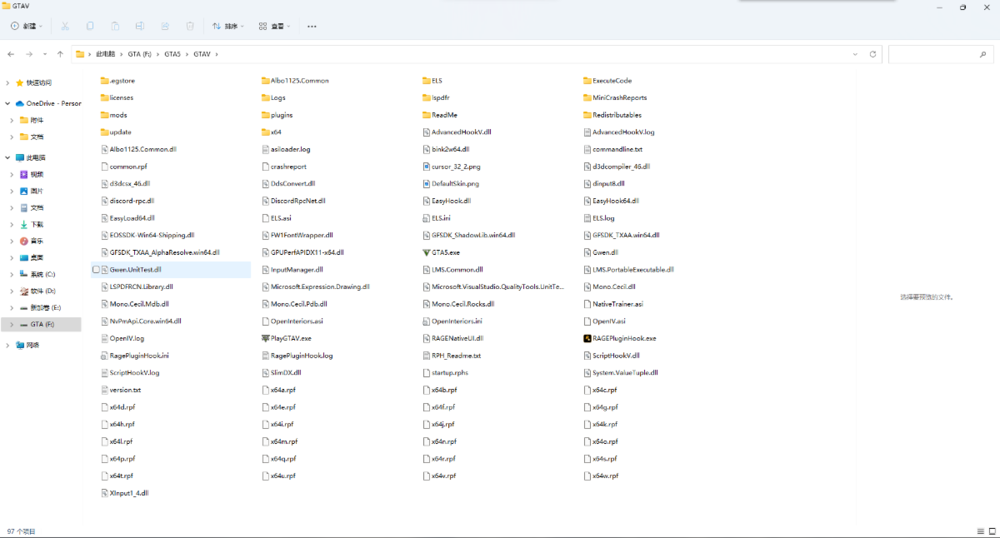Image resolution: width=1000 pixels, height=538 pixels.
Task: Select the common.rpf file
Action: point(124,166)
